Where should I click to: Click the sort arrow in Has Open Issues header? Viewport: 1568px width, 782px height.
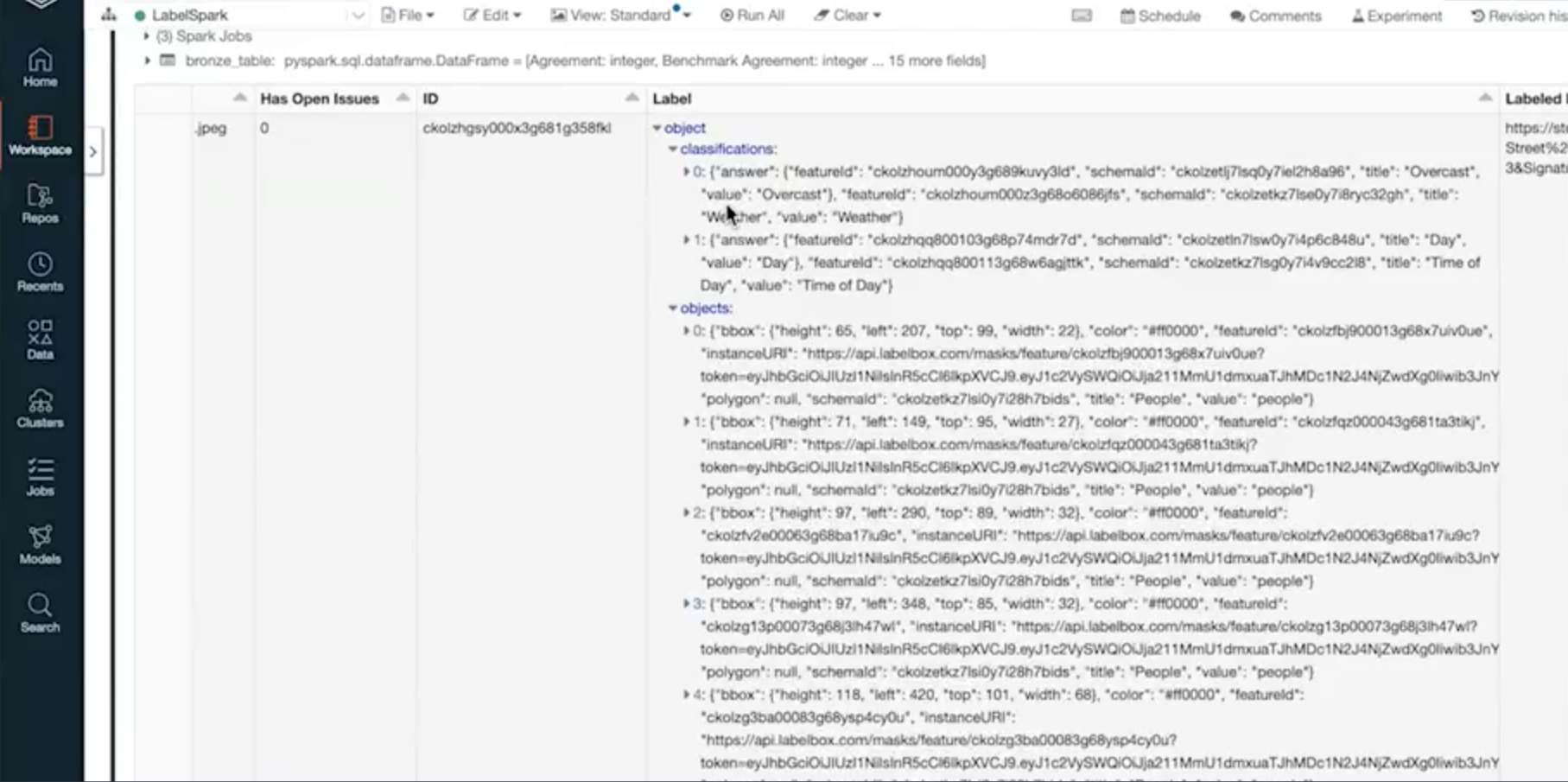click(x=403, y=98)
